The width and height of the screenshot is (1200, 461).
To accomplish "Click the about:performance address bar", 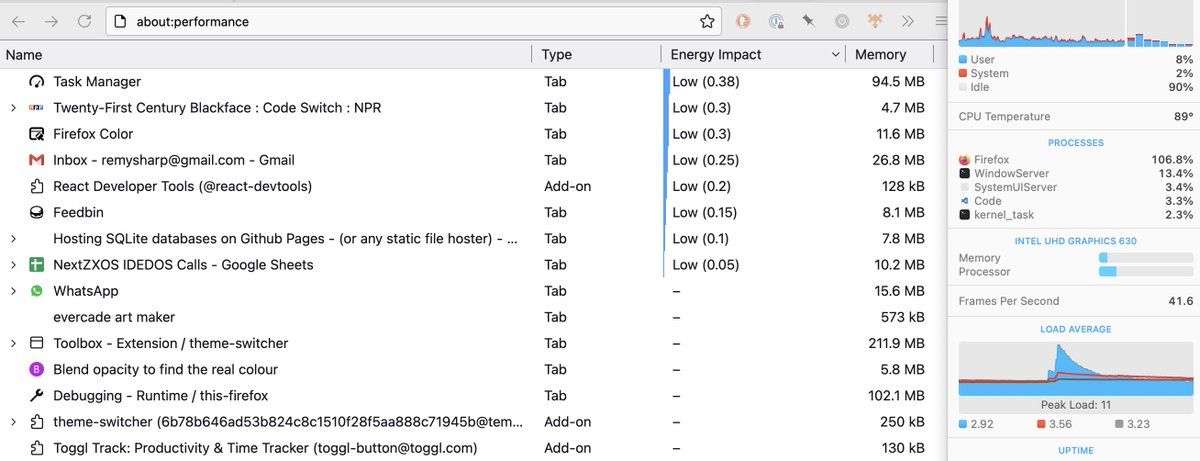I will click(x=400, y=21).
